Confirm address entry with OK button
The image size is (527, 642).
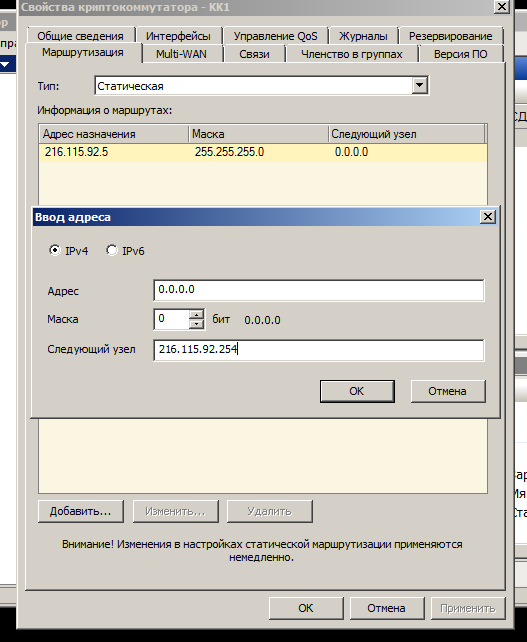pyautogui.click(x=357, y=391)
